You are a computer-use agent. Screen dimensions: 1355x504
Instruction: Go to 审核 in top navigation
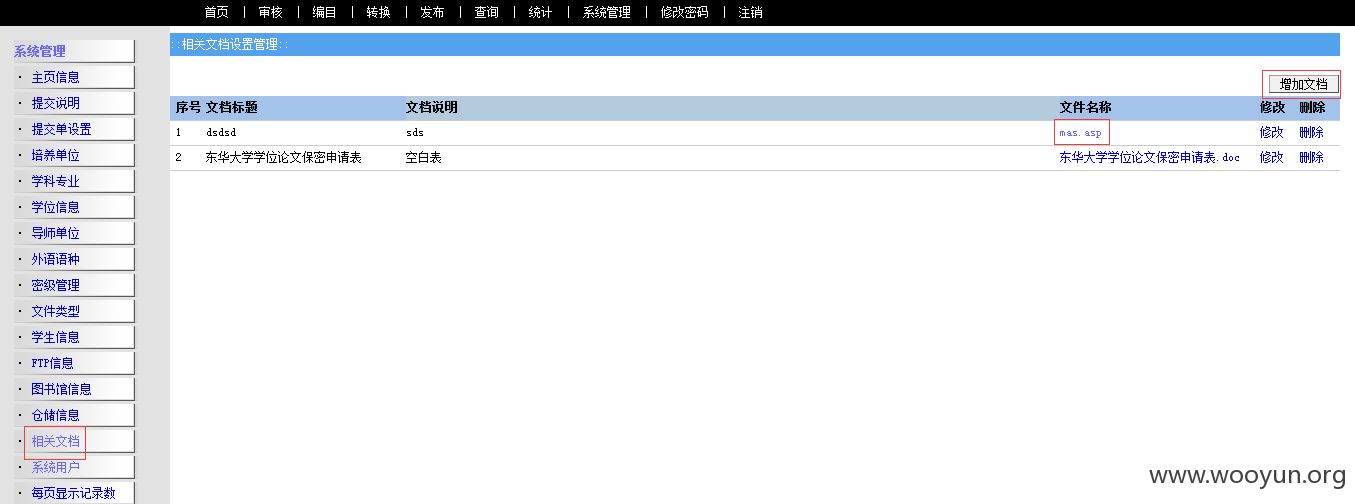[x=270, y=12]
